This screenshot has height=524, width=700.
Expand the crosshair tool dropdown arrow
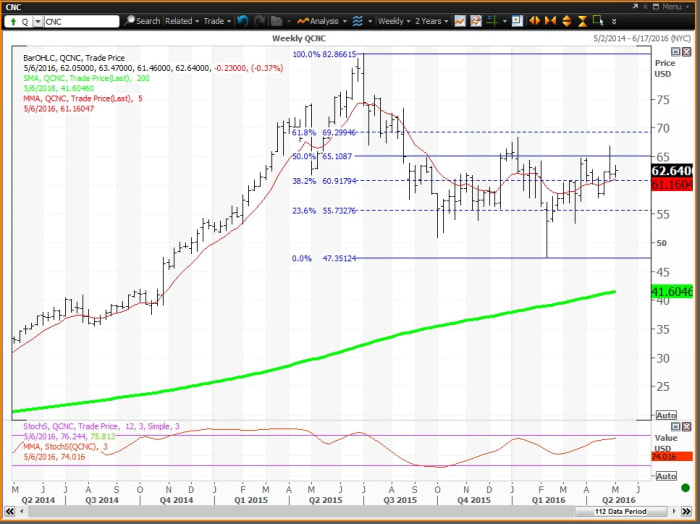point(504,21)
